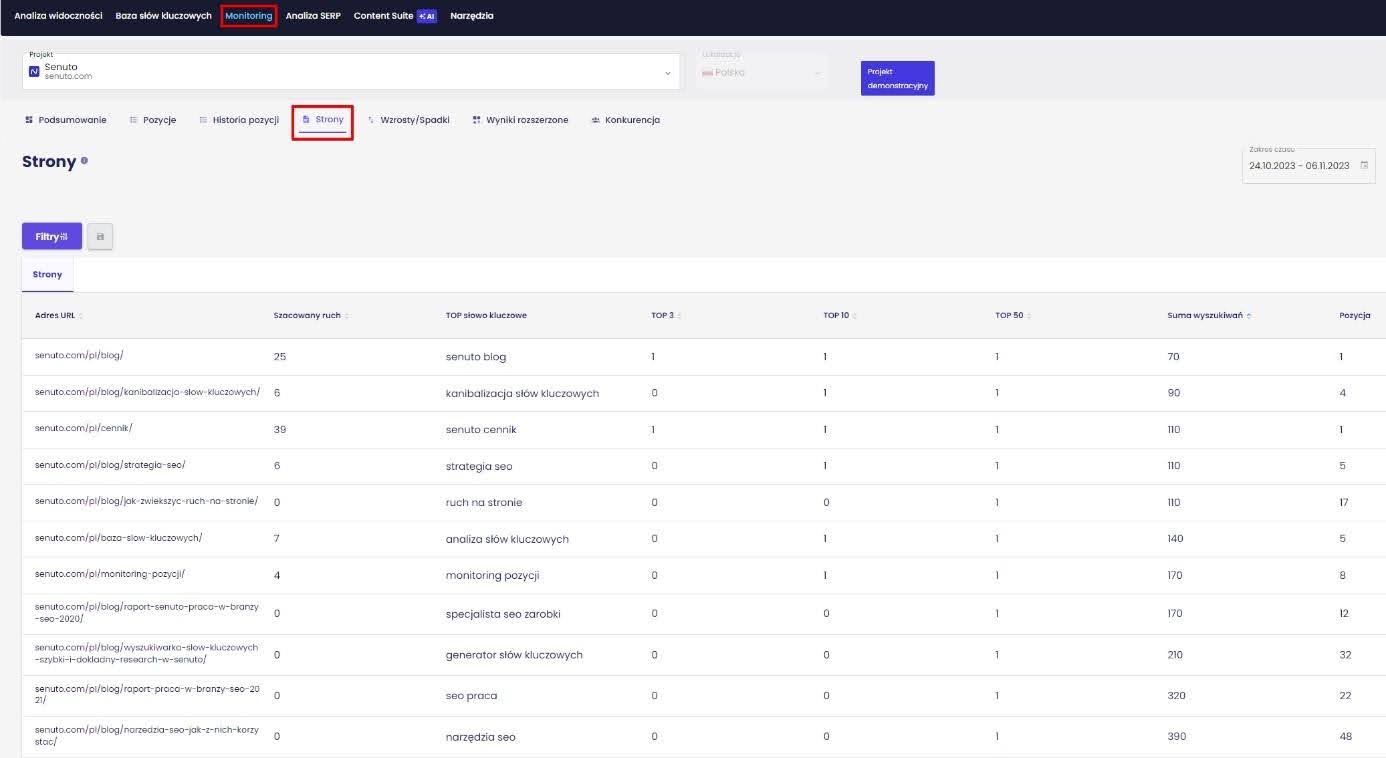The image size is (1386, 758).
Task: Click keyword 'generator słów kluczowych'
Action: tap(514, 656)
